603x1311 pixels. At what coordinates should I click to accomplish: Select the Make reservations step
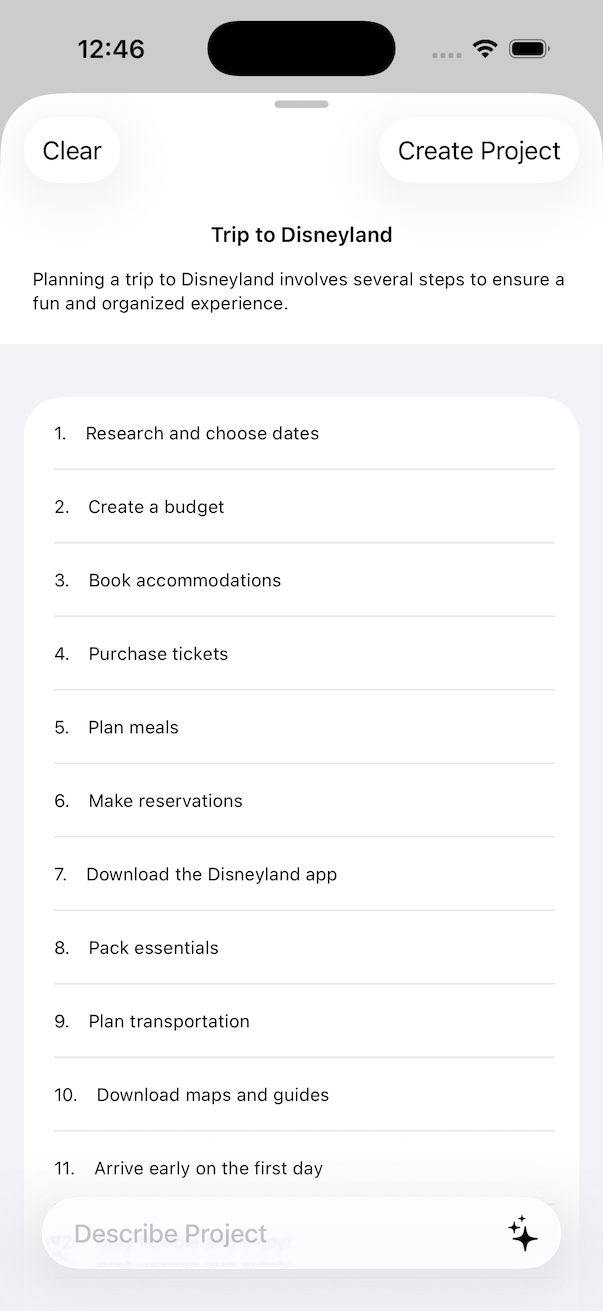pos(165,801)
